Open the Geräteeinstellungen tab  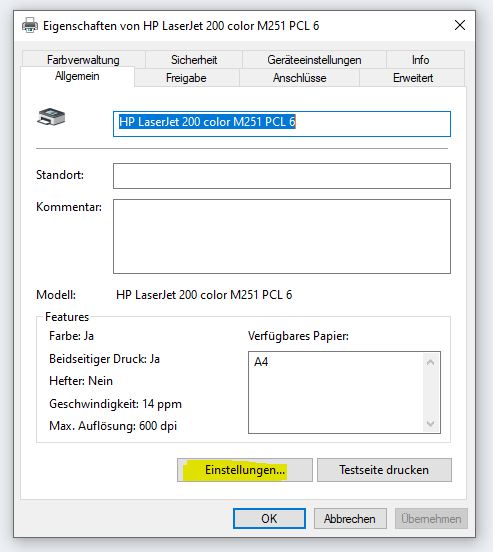(314, 59)
